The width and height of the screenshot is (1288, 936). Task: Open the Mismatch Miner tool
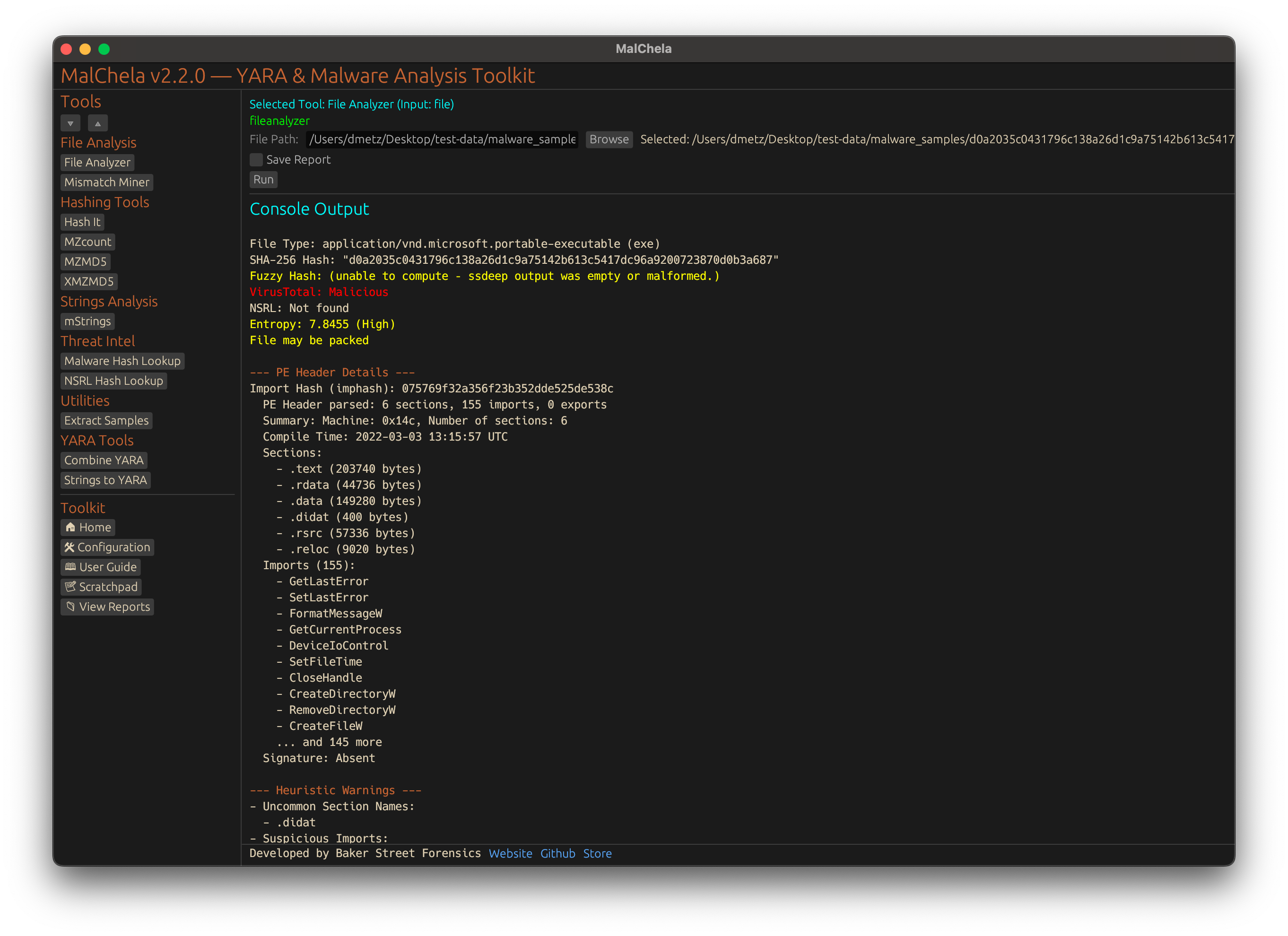(107, 182)
